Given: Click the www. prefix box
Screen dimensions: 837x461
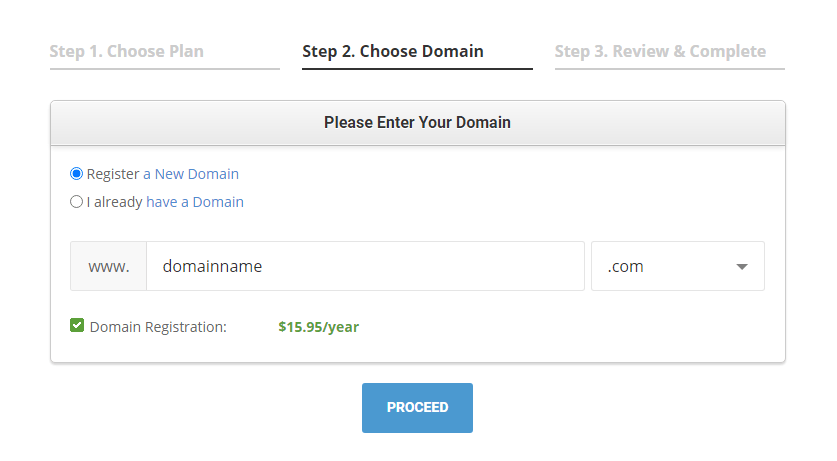Looking at the screenshot, I should pos(109,266).
